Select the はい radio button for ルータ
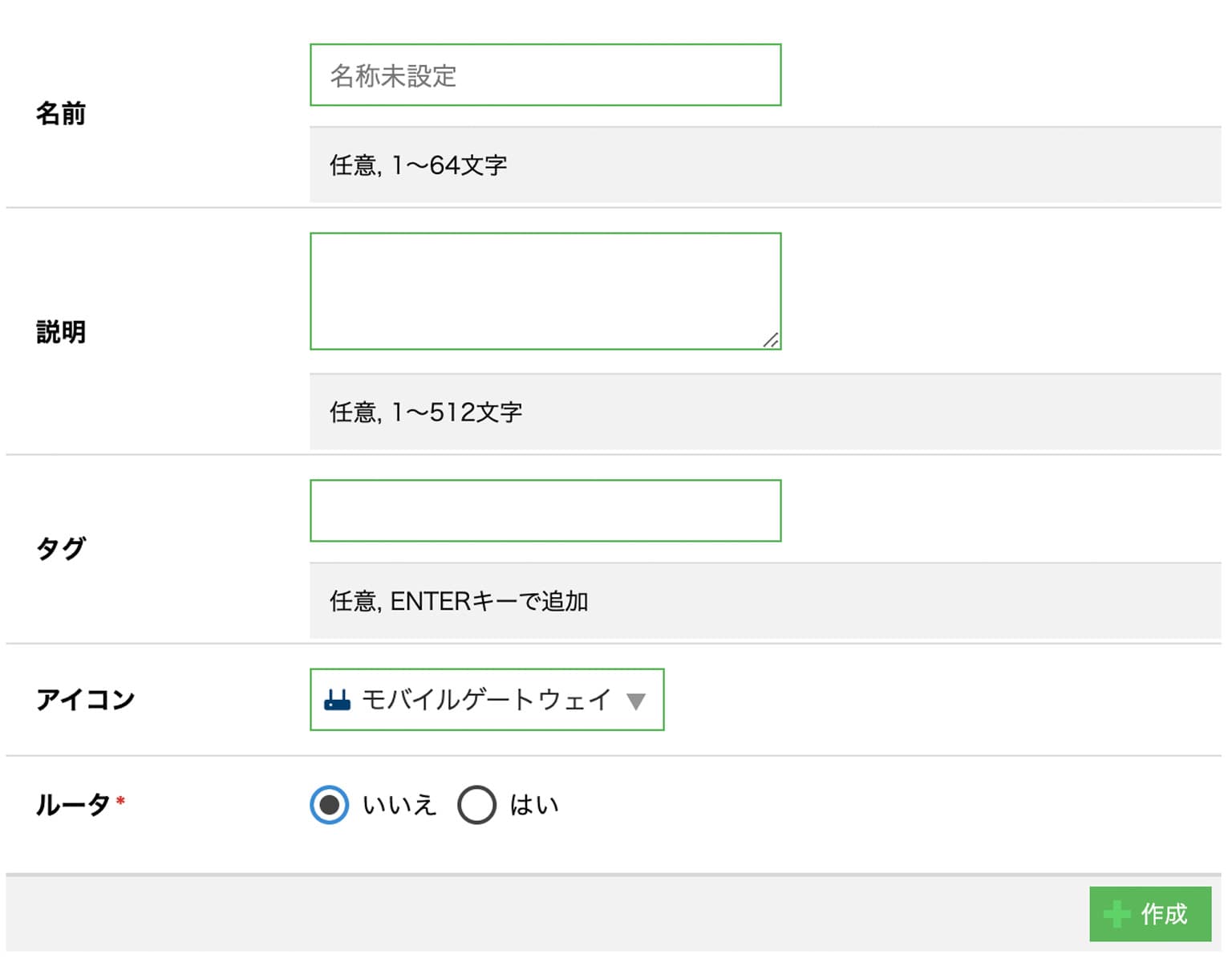Screen dimensions: 1232x971 coord(476,805)
